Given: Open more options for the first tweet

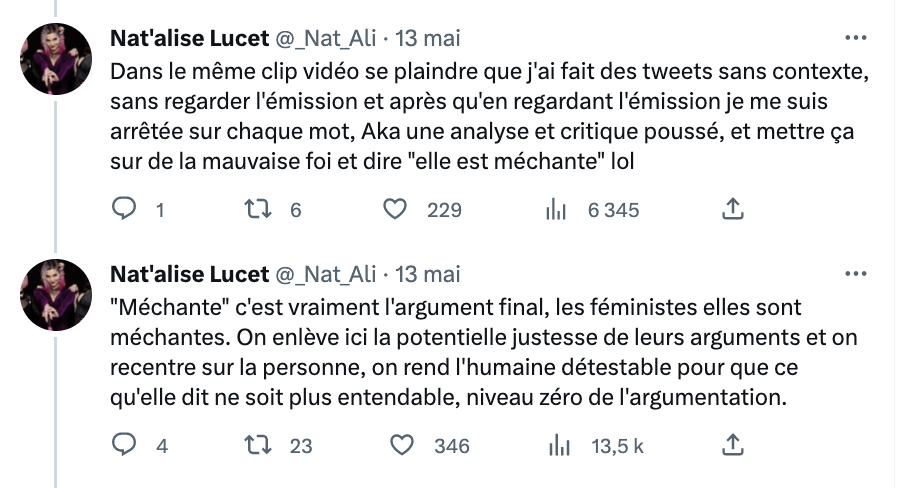Looking at the screenshot, I should (x=856, y=38).
